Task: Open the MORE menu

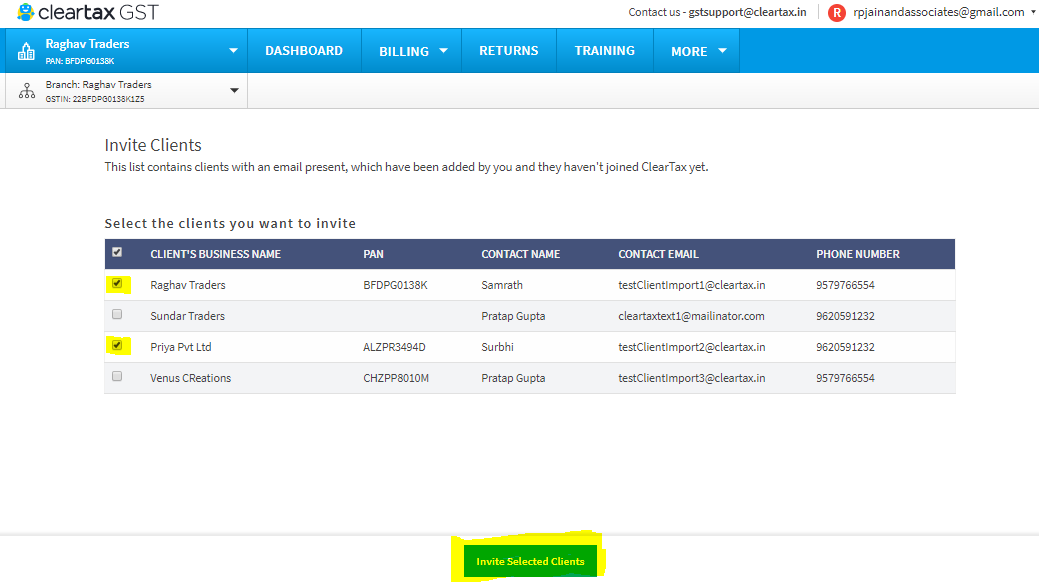Action: tap(696, 51)
